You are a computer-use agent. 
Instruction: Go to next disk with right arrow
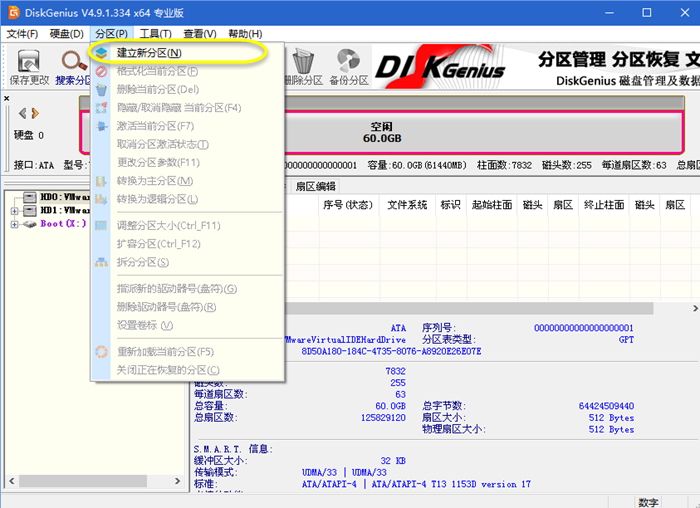tap(35, 113)
